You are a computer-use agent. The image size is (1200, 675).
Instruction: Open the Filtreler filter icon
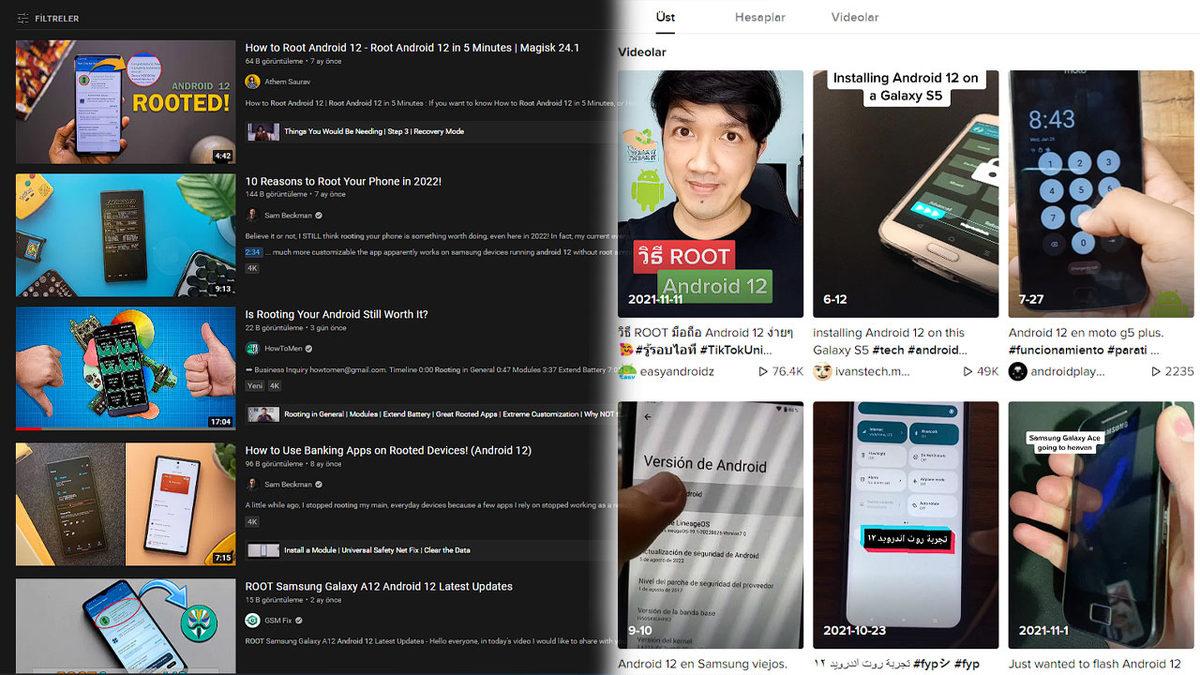coord(23,18)
